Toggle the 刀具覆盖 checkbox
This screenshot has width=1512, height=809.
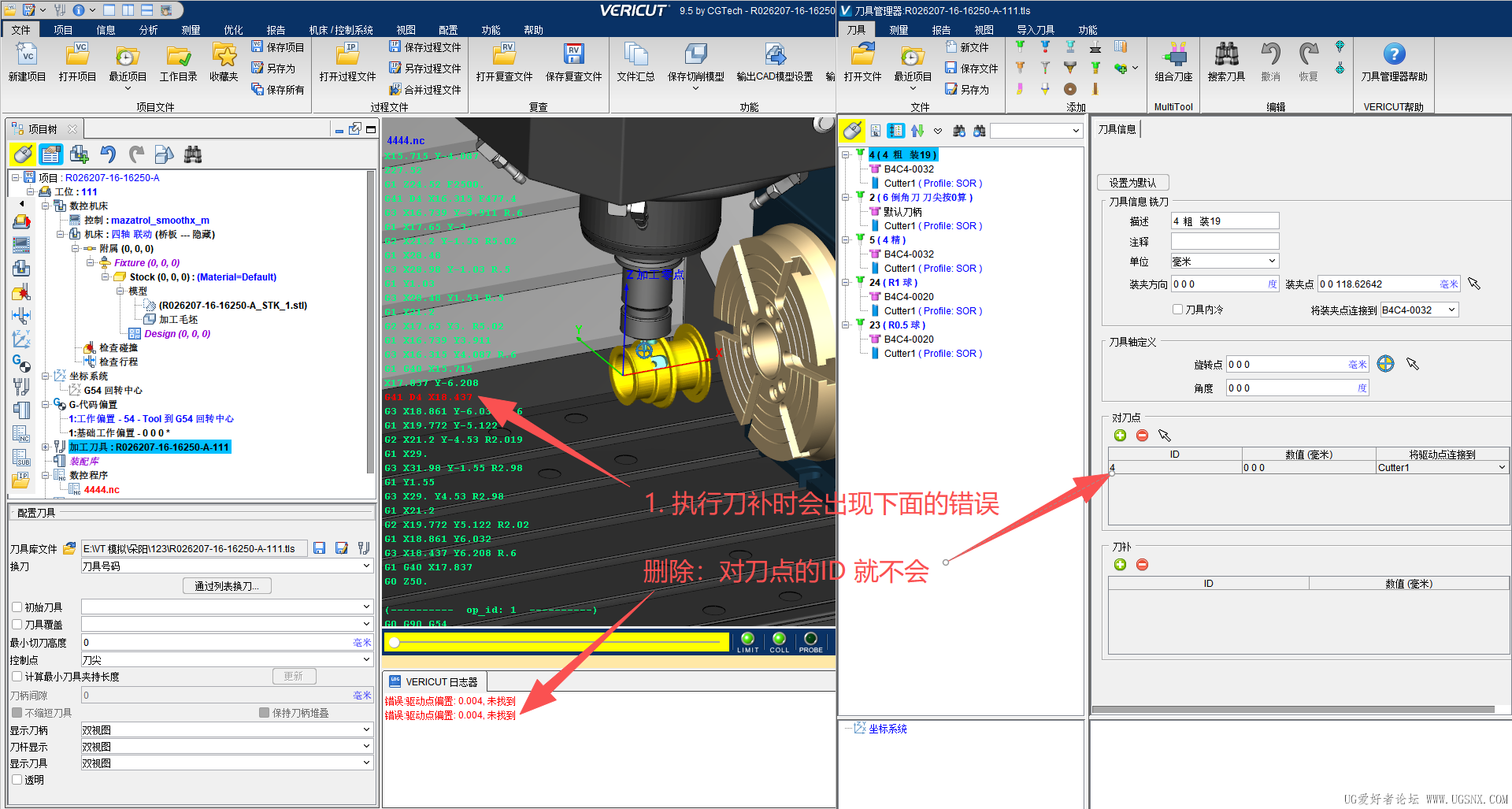[x=17, y=625]
